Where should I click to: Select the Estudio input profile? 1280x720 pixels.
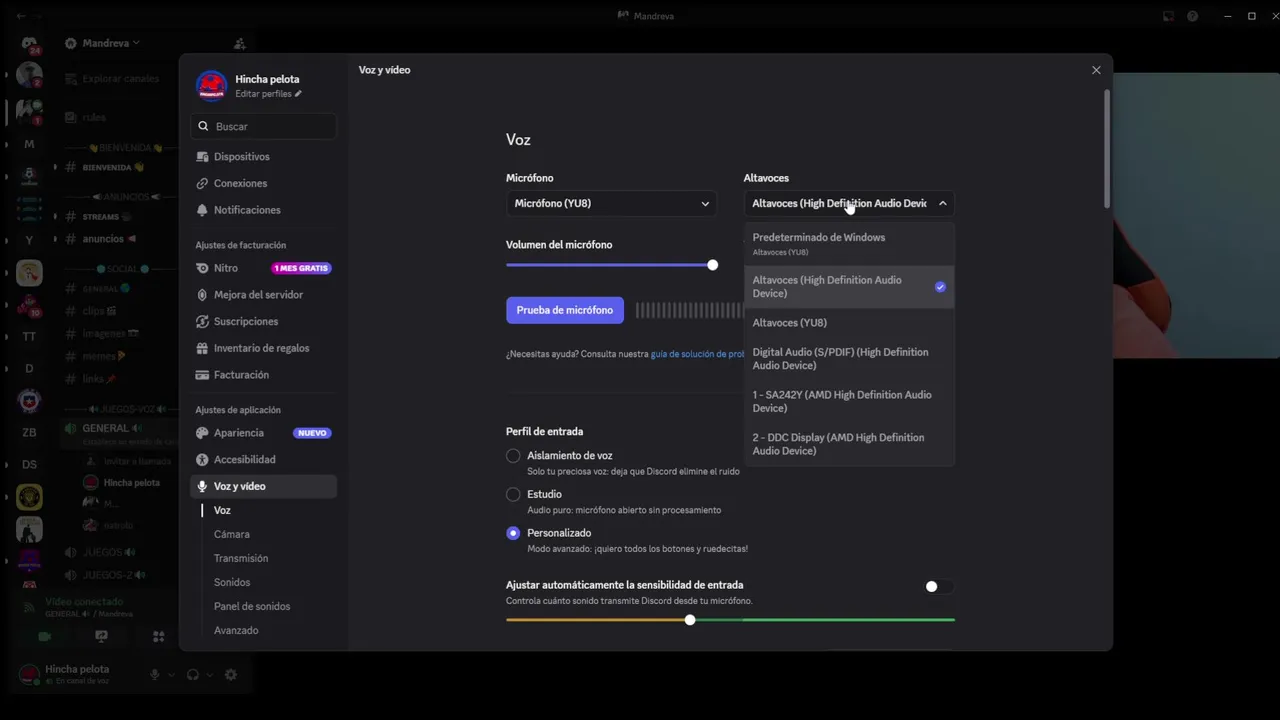click(513, 494)
